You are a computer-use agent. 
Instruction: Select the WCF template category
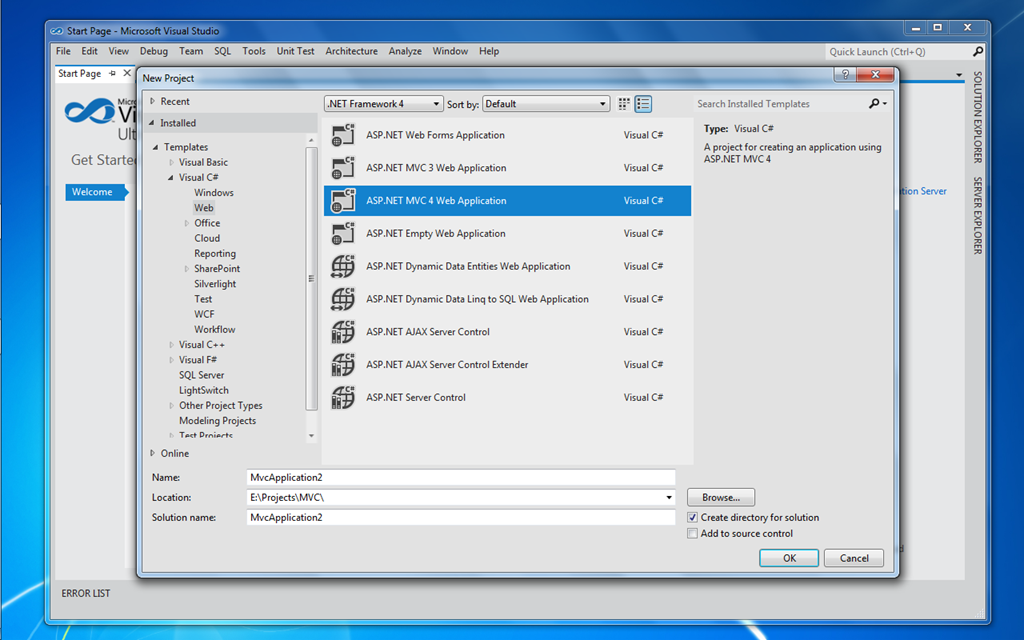(204, 314)
